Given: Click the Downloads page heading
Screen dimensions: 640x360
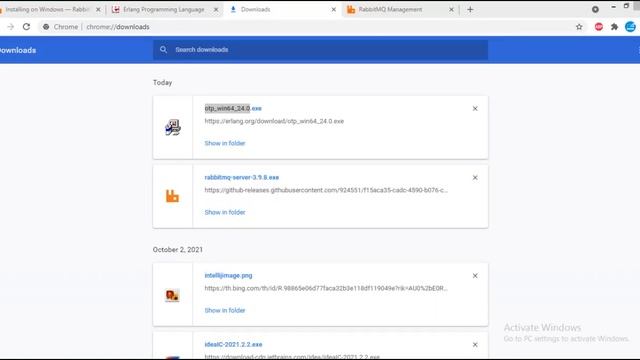Looking at the screenshot, I should click(x=18, y=50).
